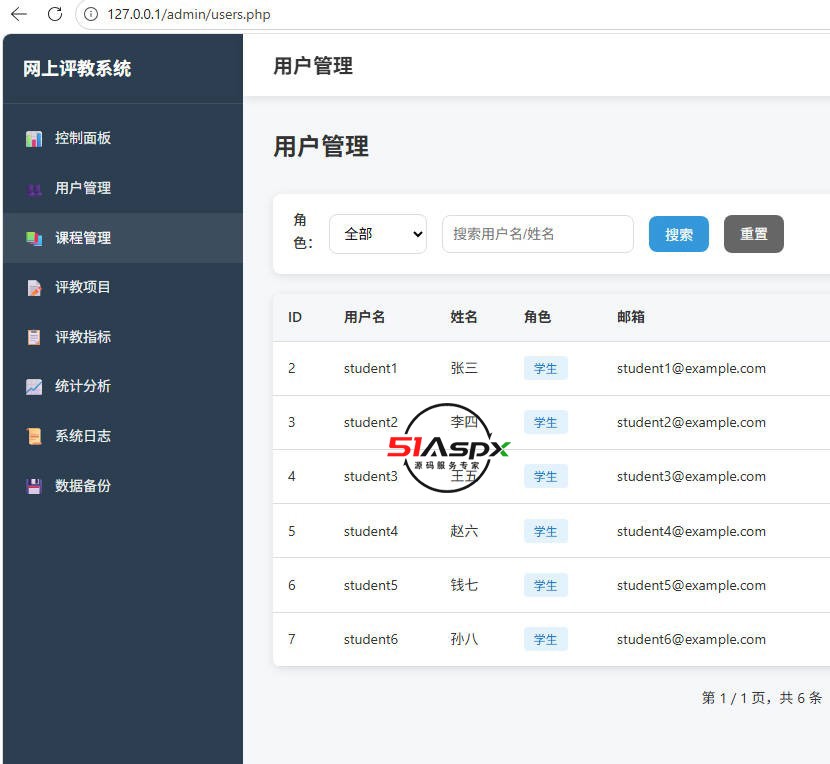Click the 用户名 column header

(x=364, y=317)
